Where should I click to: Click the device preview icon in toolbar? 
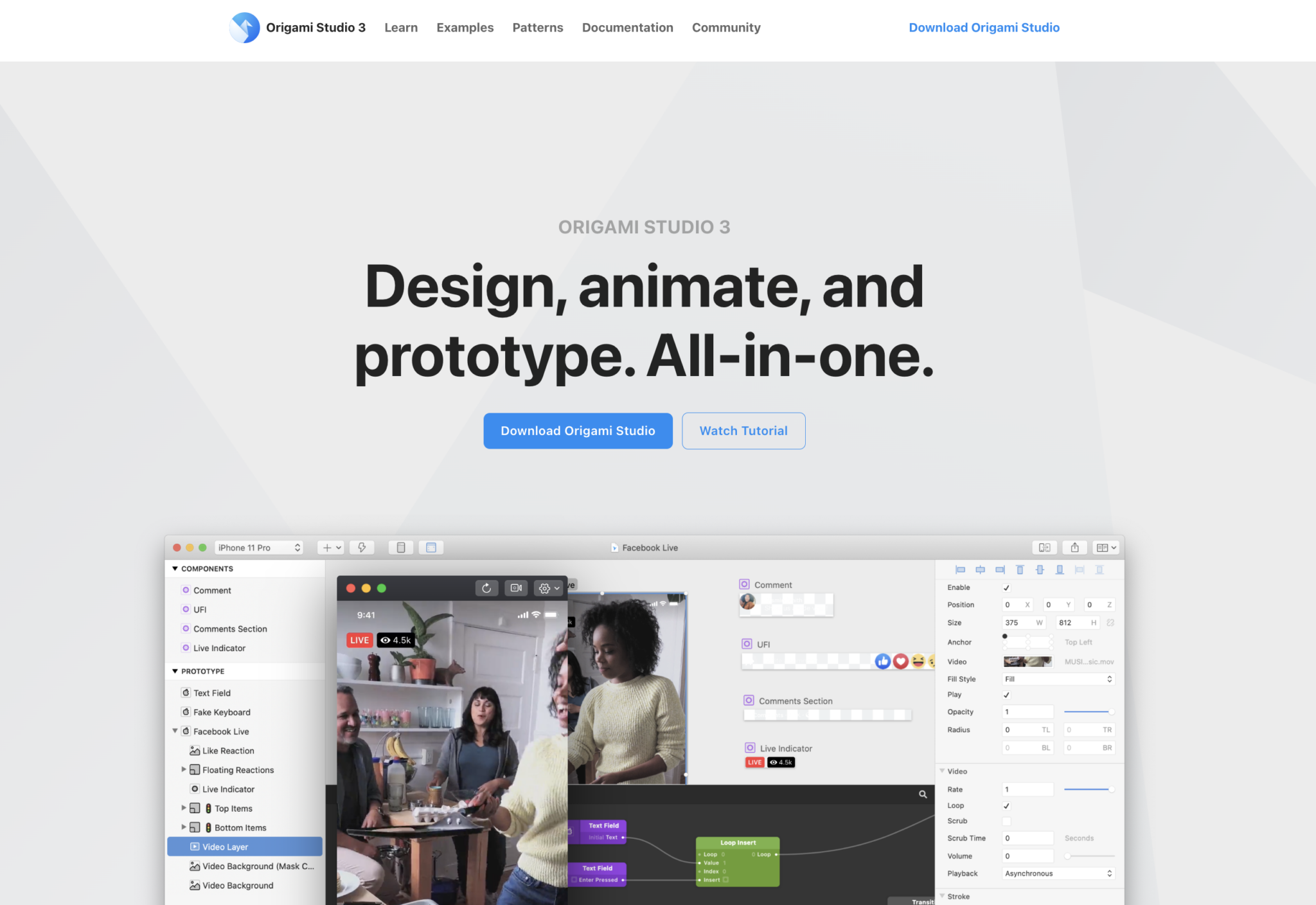coord(401,547)
